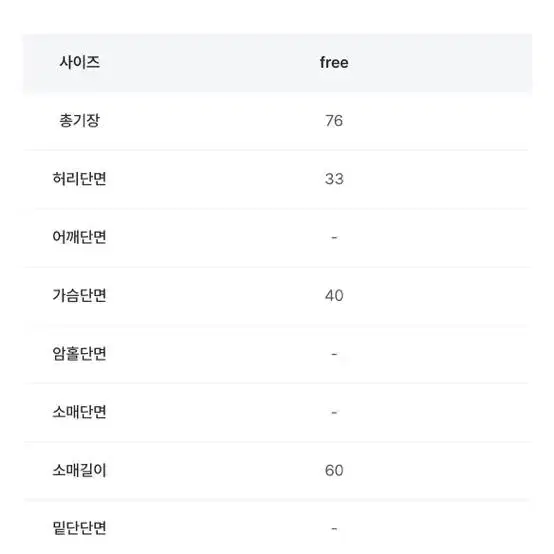
Task: Select the 허리단면 row label
Action: click(x=79, y=179)
